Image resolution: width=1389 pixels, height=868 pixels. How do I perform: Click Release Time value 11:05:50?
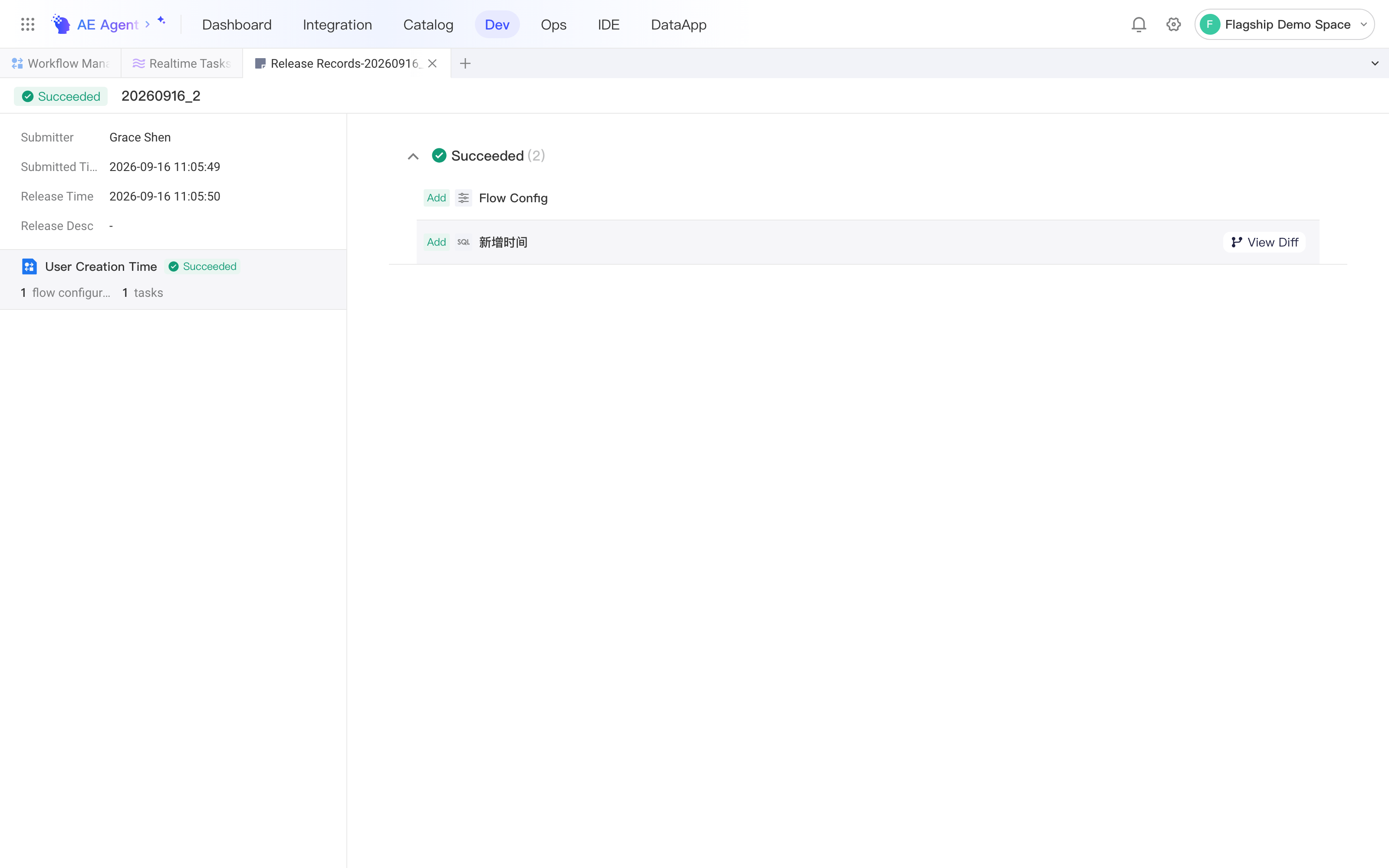pyautogui.click(x=165, y=196)
